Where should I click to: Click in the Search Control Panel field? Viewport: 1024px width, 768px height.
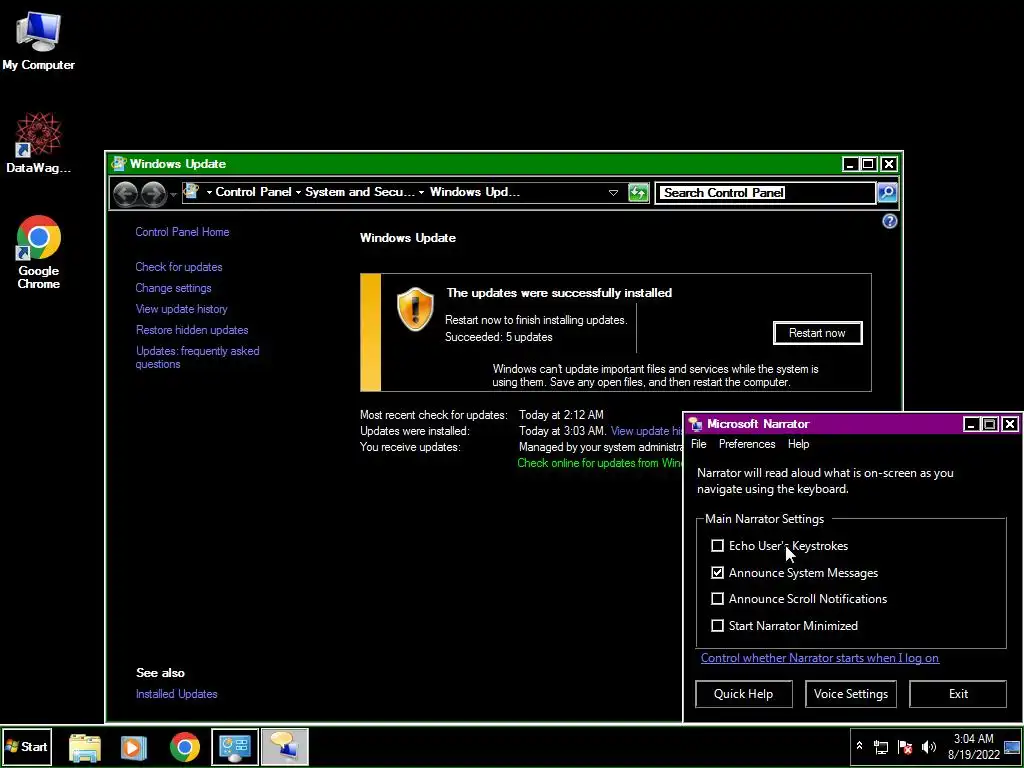click(765, 193)
